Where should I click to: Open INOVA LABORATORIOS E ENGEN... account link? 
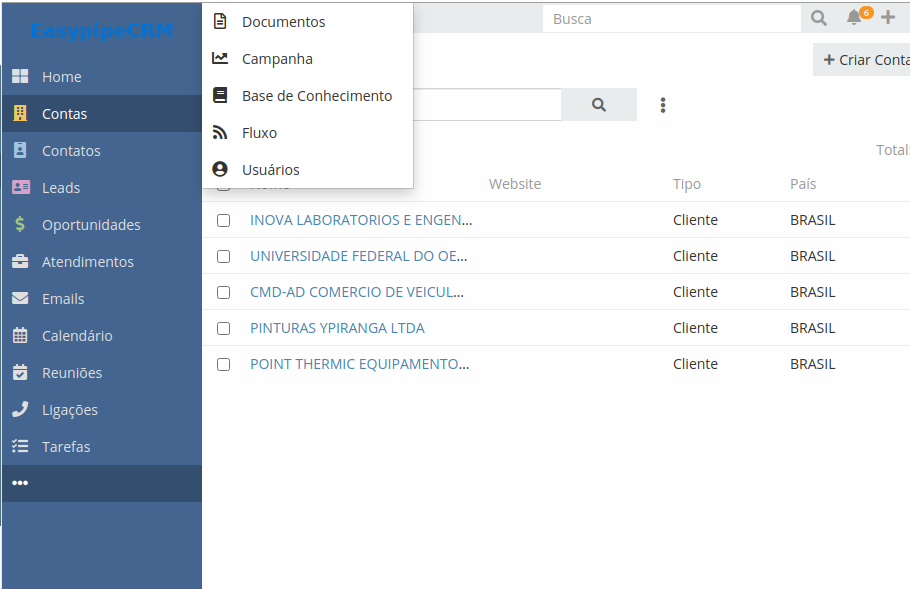[361, 220]
